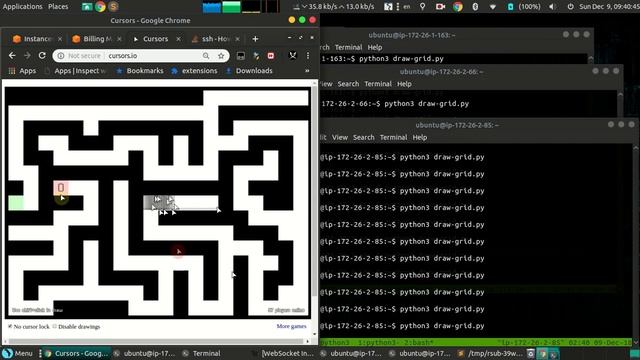Click battery indicator in top panel

coord(524,7)
